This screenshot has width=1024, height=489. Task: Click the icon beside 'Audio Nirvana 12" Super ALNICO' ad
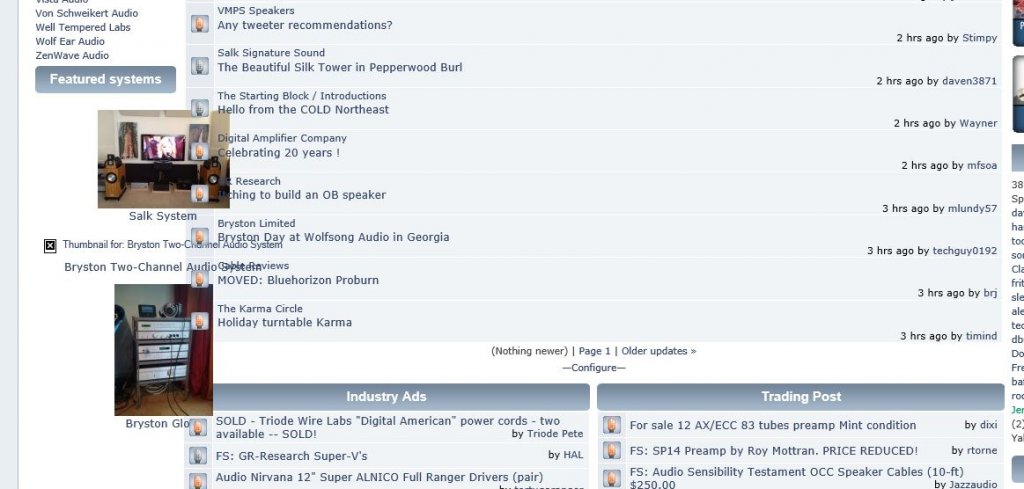[x=198, y=481]
